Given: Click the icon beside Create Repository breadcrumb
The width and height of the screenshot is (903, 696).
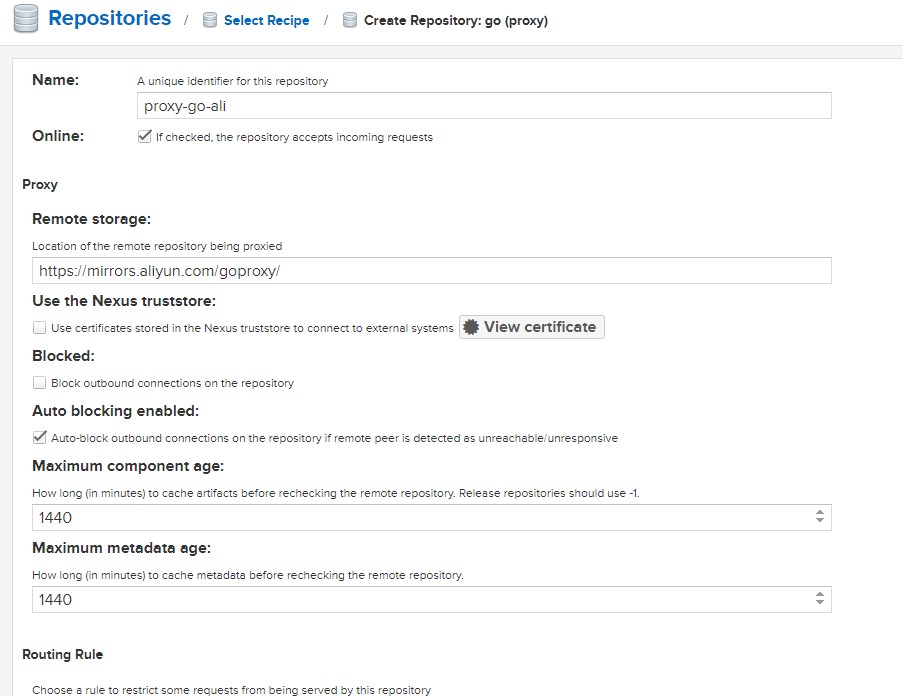Looking at the screenshot, I should [350, 20].
